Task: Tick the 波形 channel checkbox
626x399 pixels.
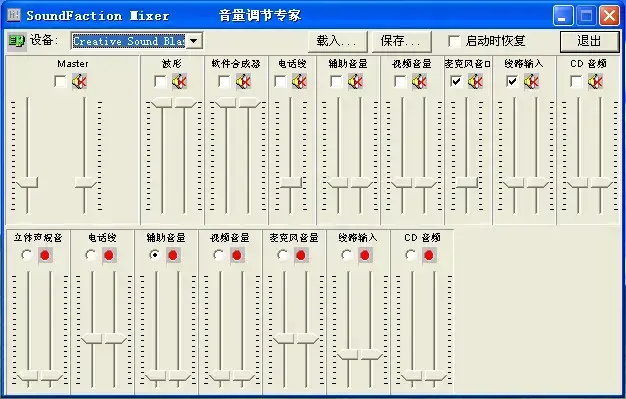Action: [160, 82]
